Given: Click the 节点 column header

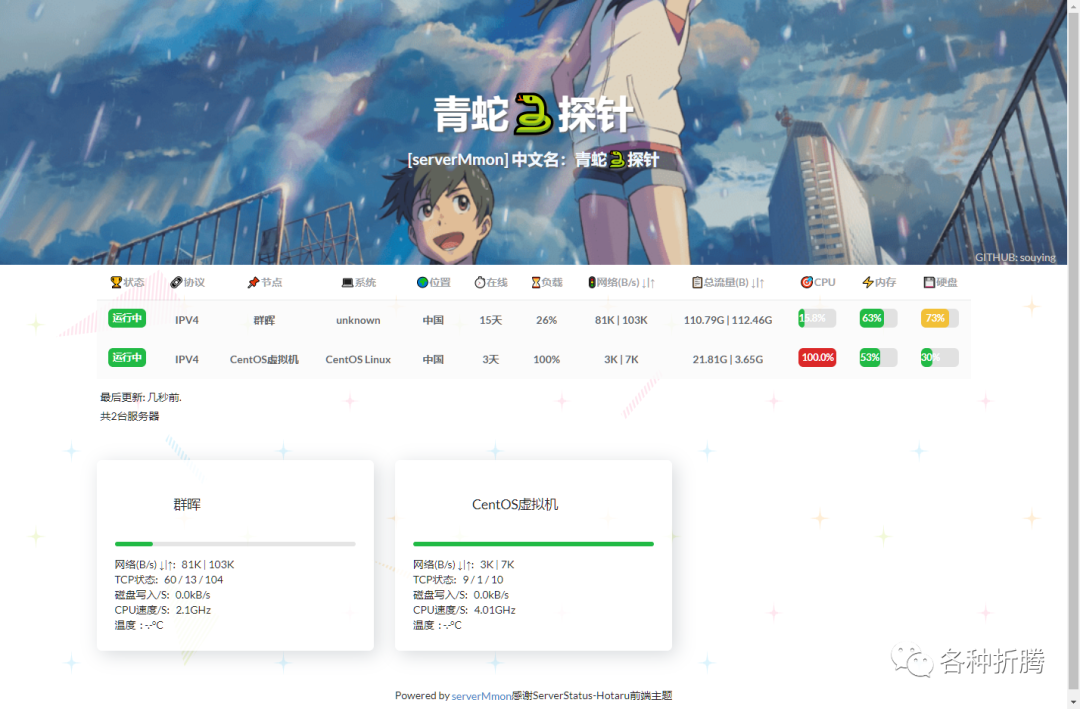Looking at the screenshot, I should 265,282.
